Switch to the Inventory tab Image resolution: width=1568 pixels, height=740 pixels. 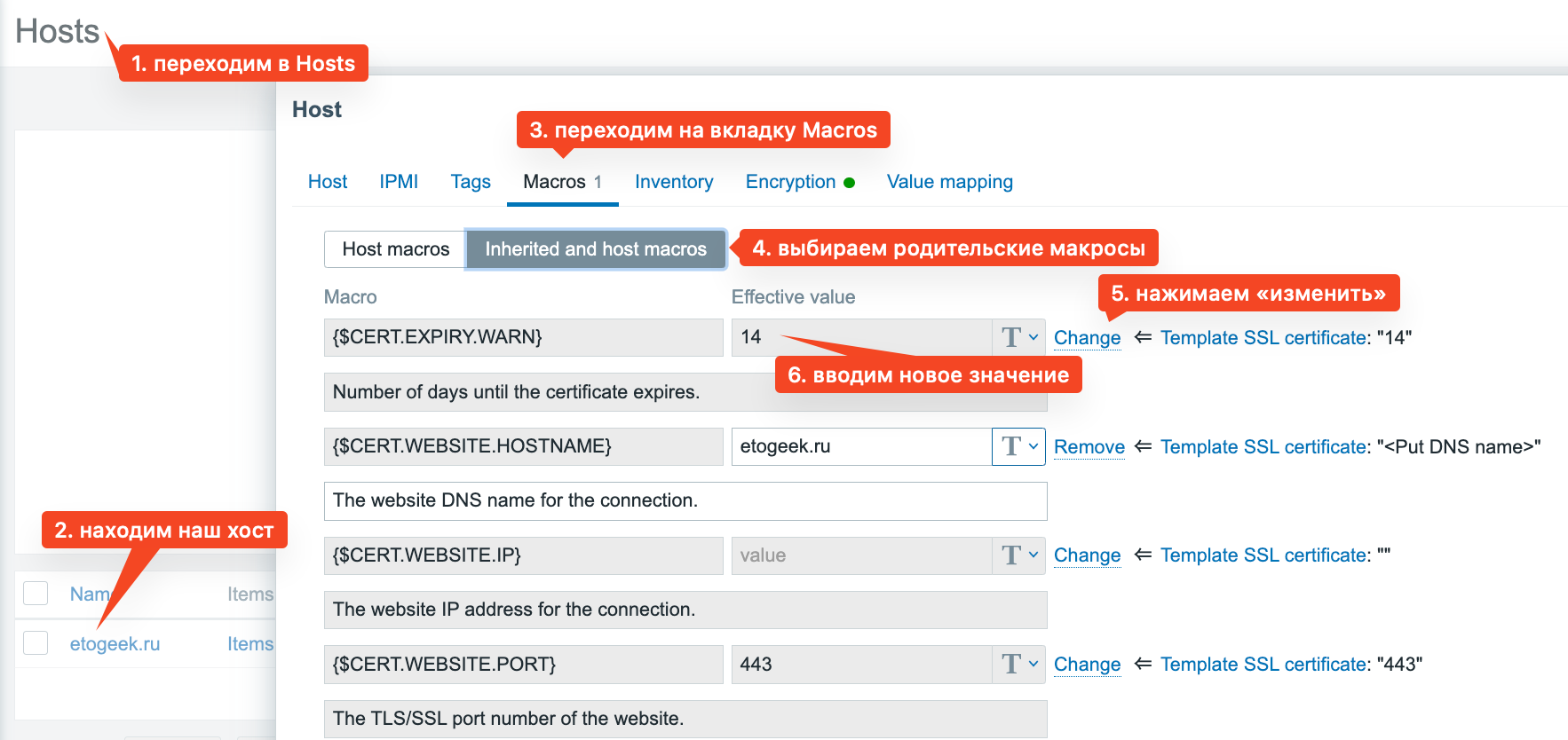[673, 182]
